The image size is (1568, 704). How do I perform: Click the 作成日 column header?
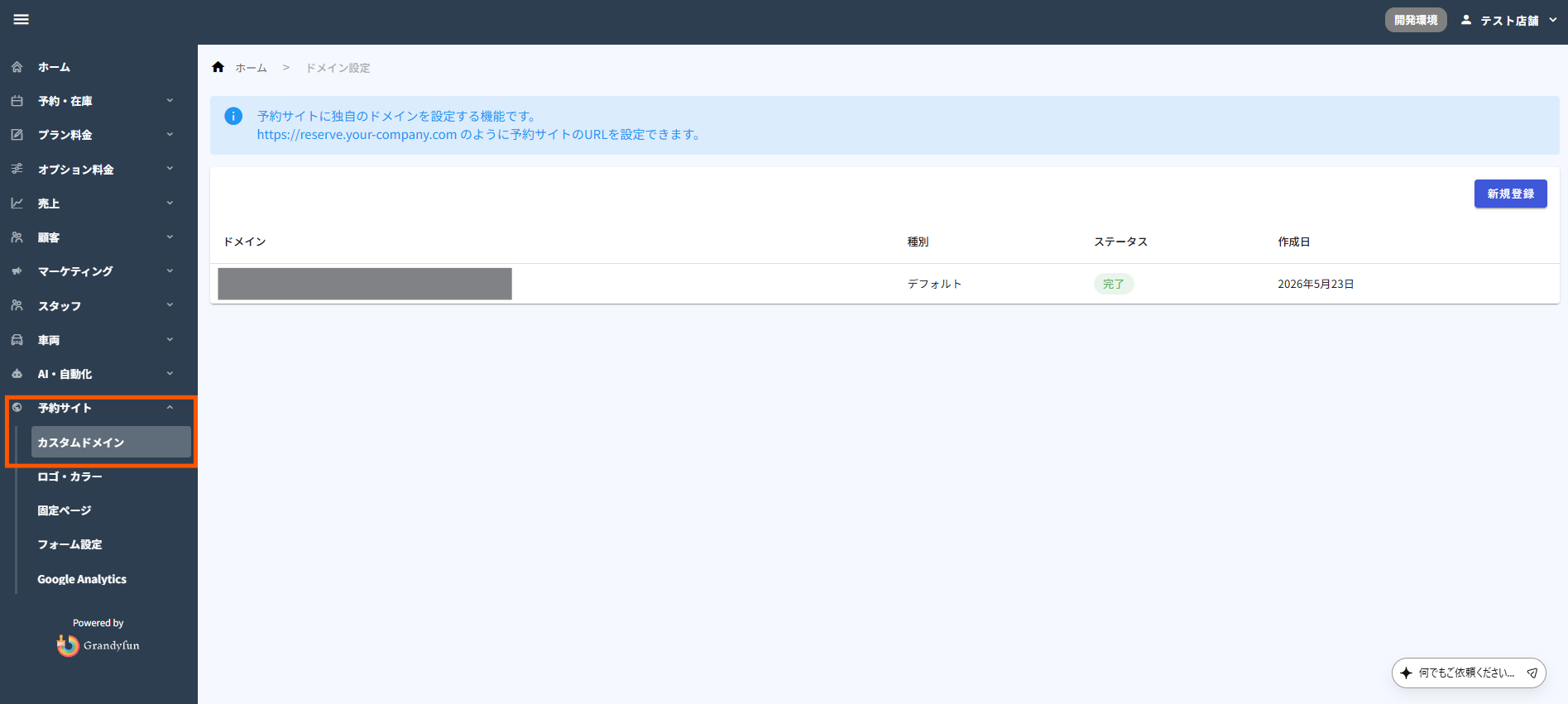1293,242
